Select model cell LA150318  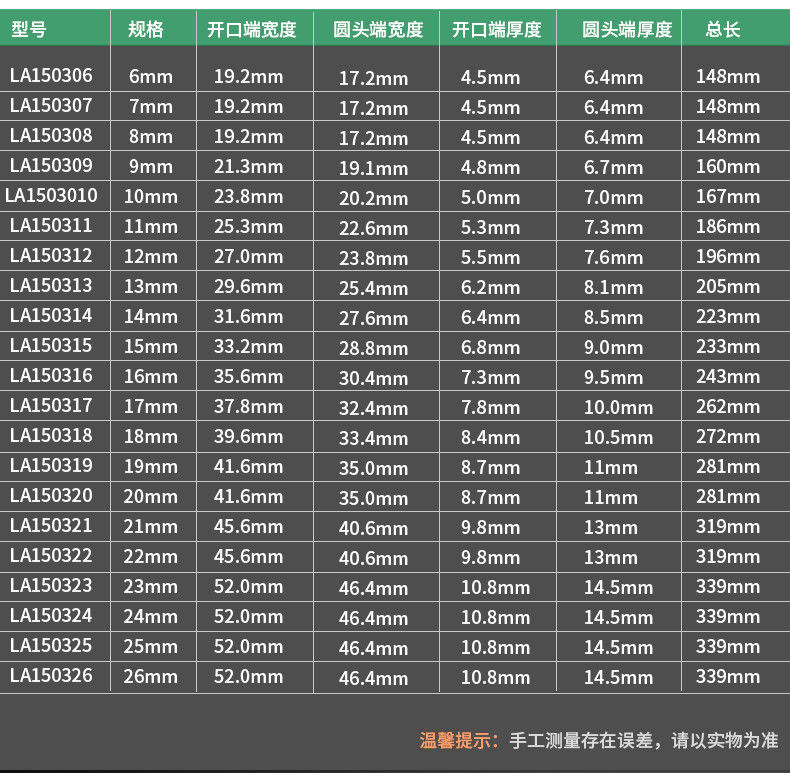[51, 435]
